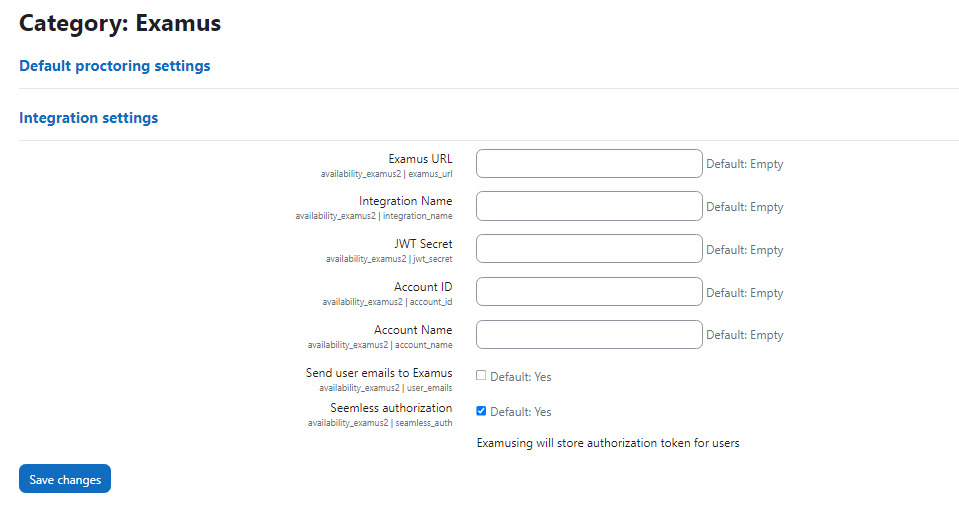The height and width of the screenshot is (530, 959).
Task: Click text availability_examus2 | examus_url
Action: (387, 174)
